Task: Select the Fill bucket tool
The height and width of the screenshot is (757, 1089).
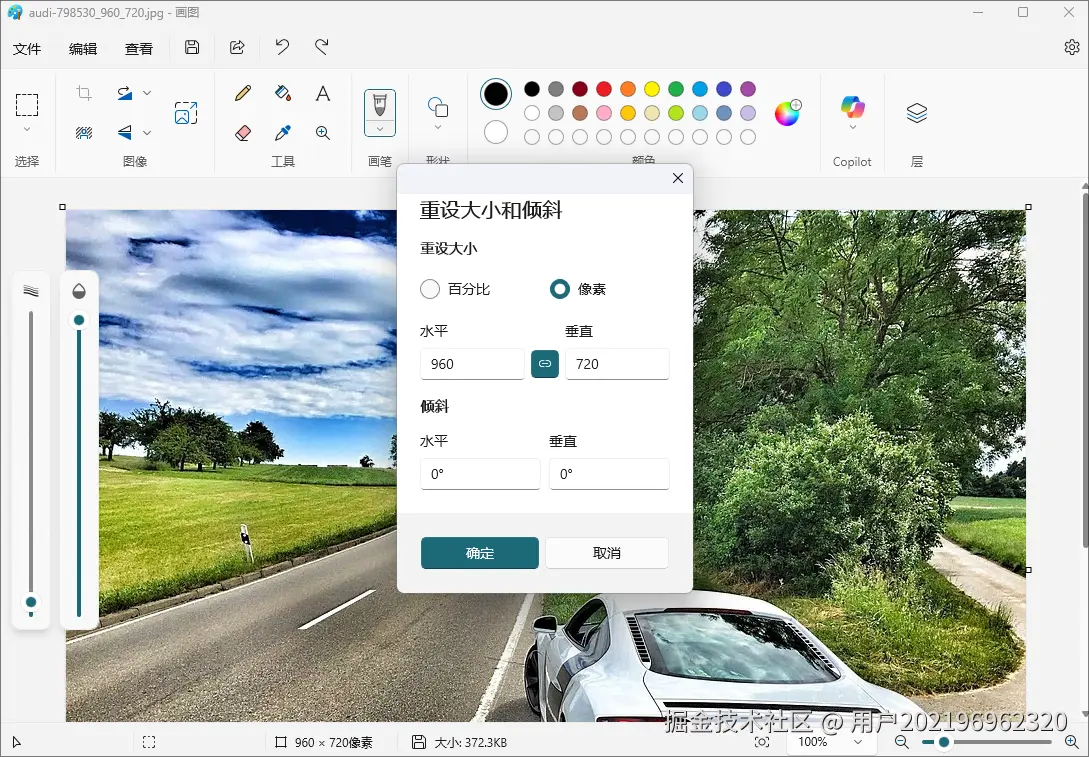Action: (x=283, y=93)
